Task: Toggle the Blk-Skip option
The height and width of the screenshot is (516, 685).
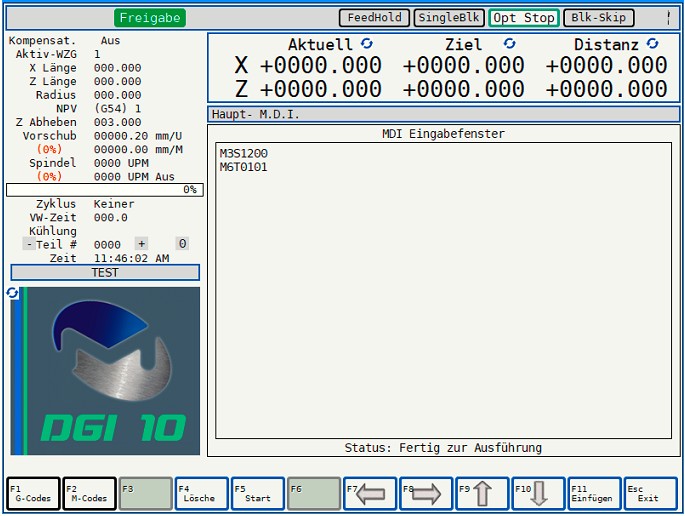Action: (x=599, y=18)
